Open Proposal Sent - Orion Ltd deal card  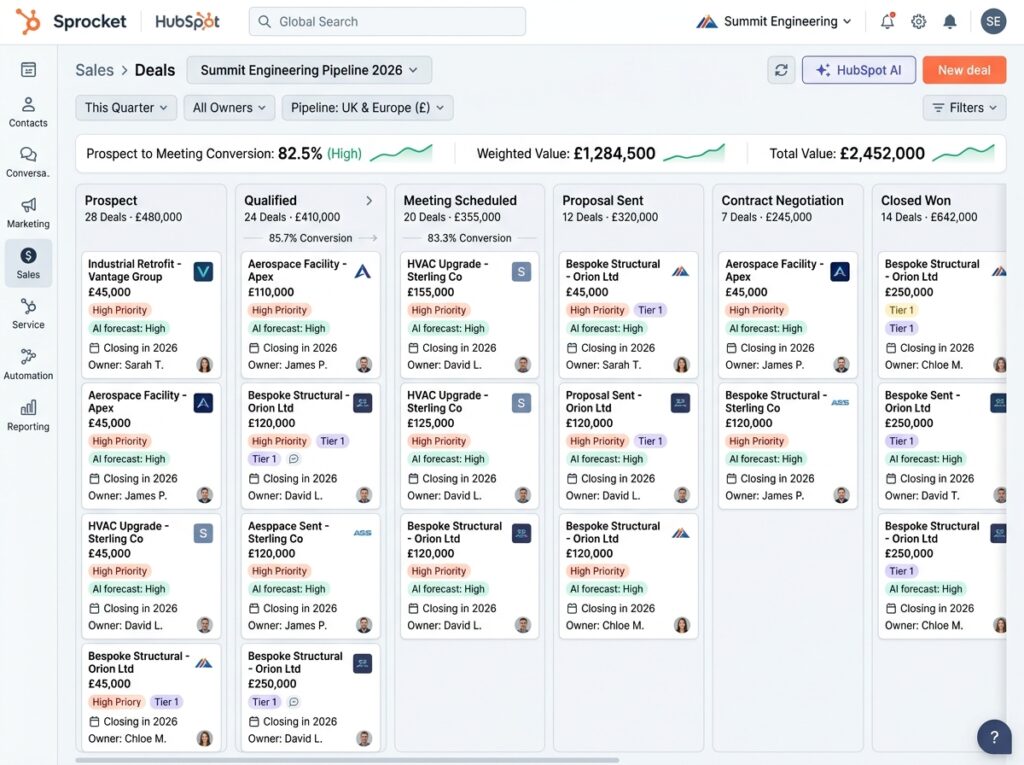point(628,446)
